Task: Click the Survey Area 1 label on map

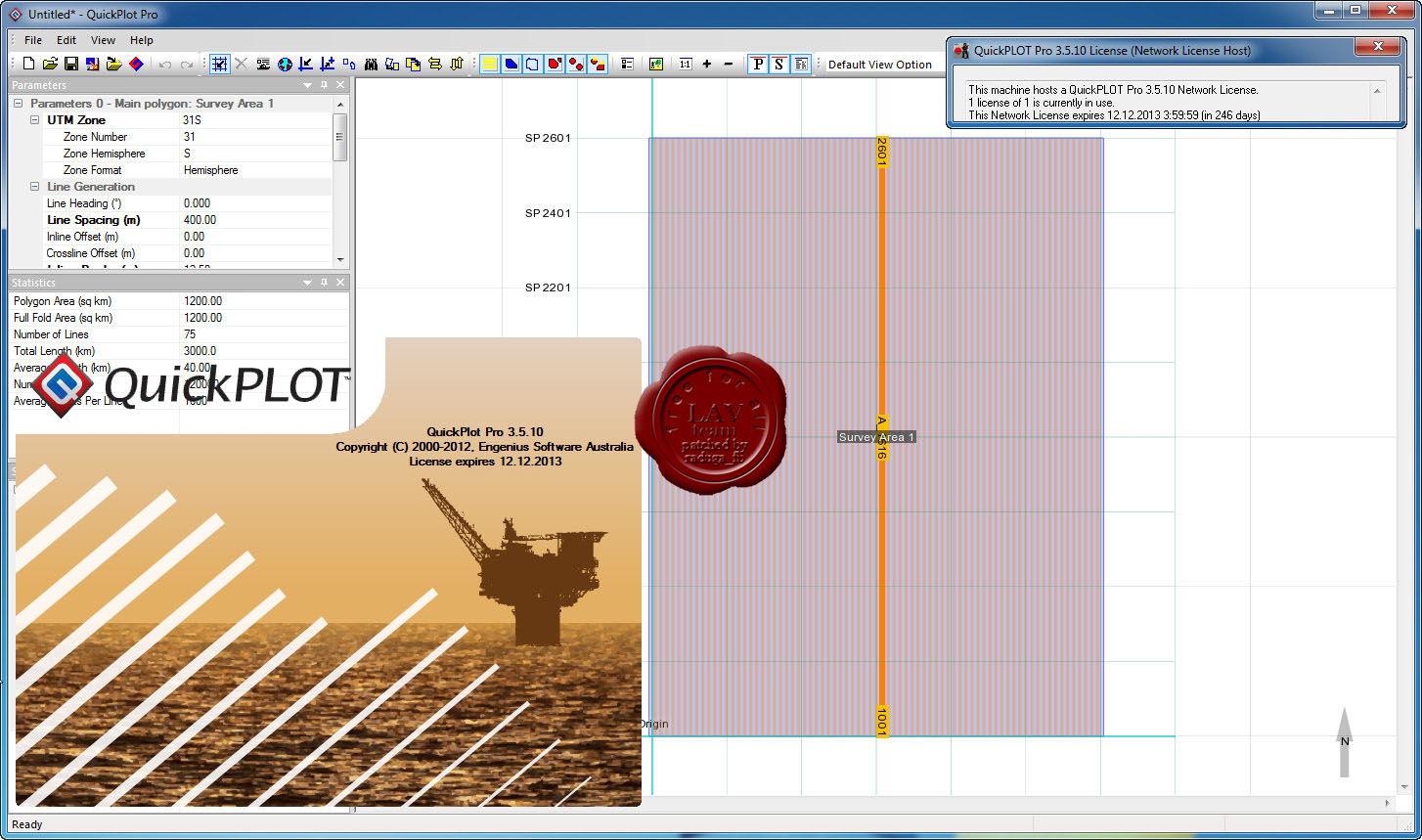Action: (876, 437)
